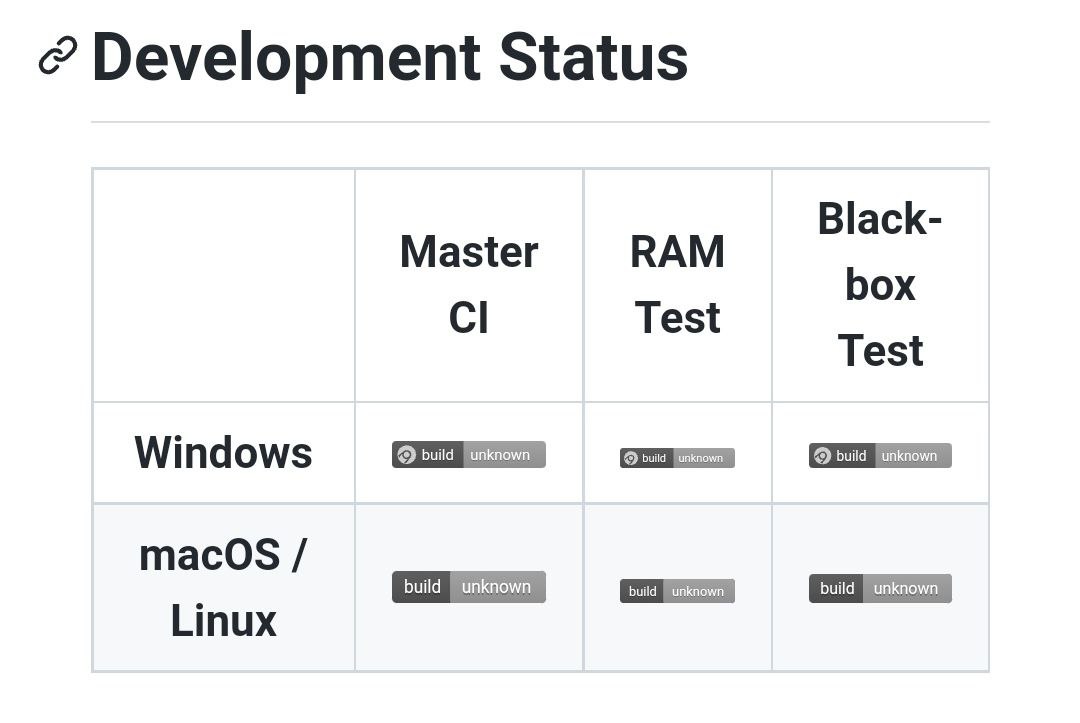The width and height of the screenshot is (1080, 723).
Task: Open the macOS / Linux RAM Test build badge
Action: (x=677, y=591)
